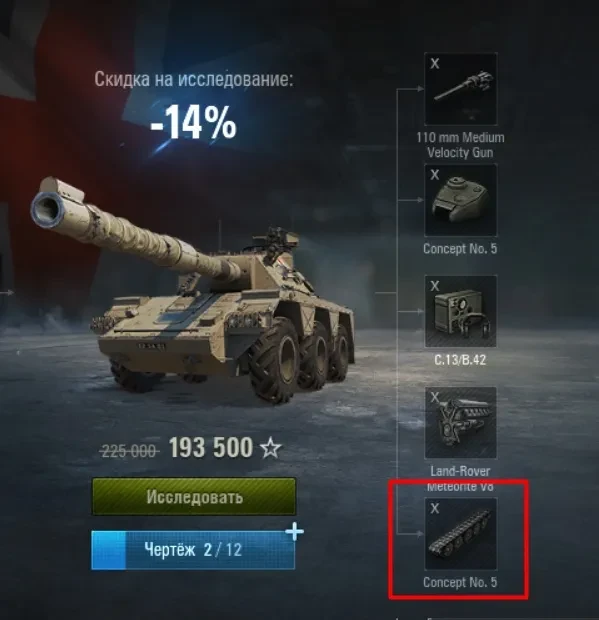Click Concept No. 5 label under turret

[460, 249]
